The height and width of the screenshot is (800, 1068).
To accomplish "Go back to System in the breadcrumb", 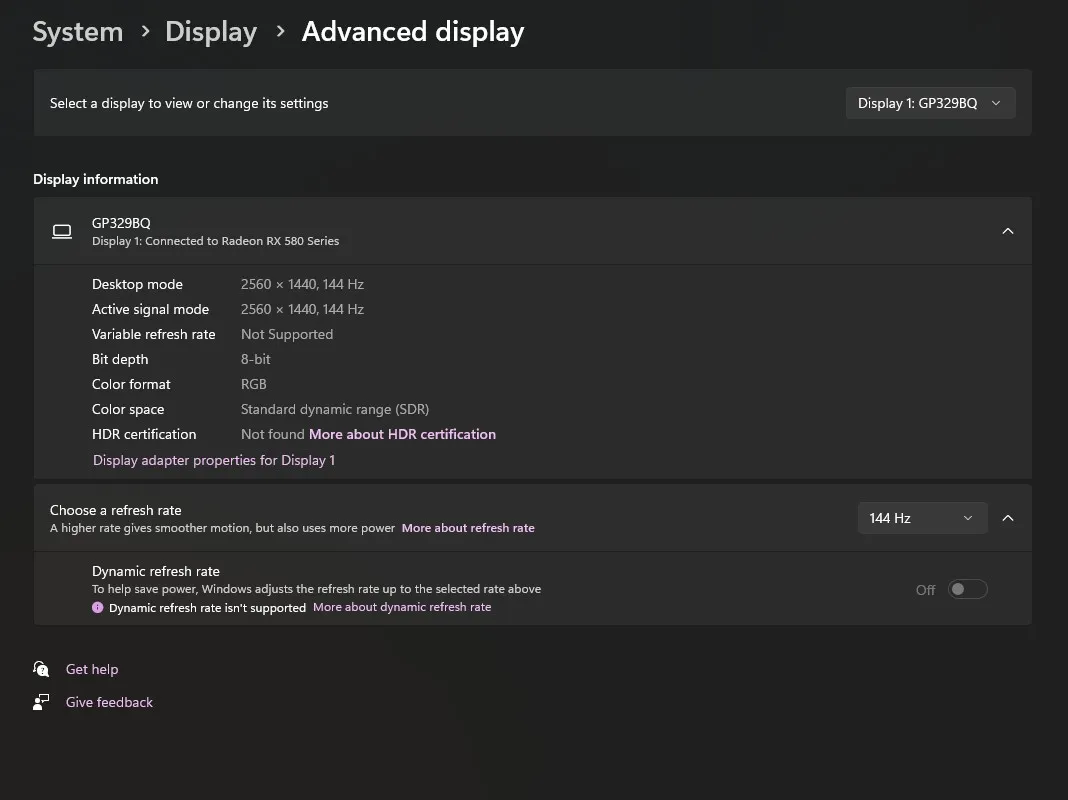I will coord(78,32).
